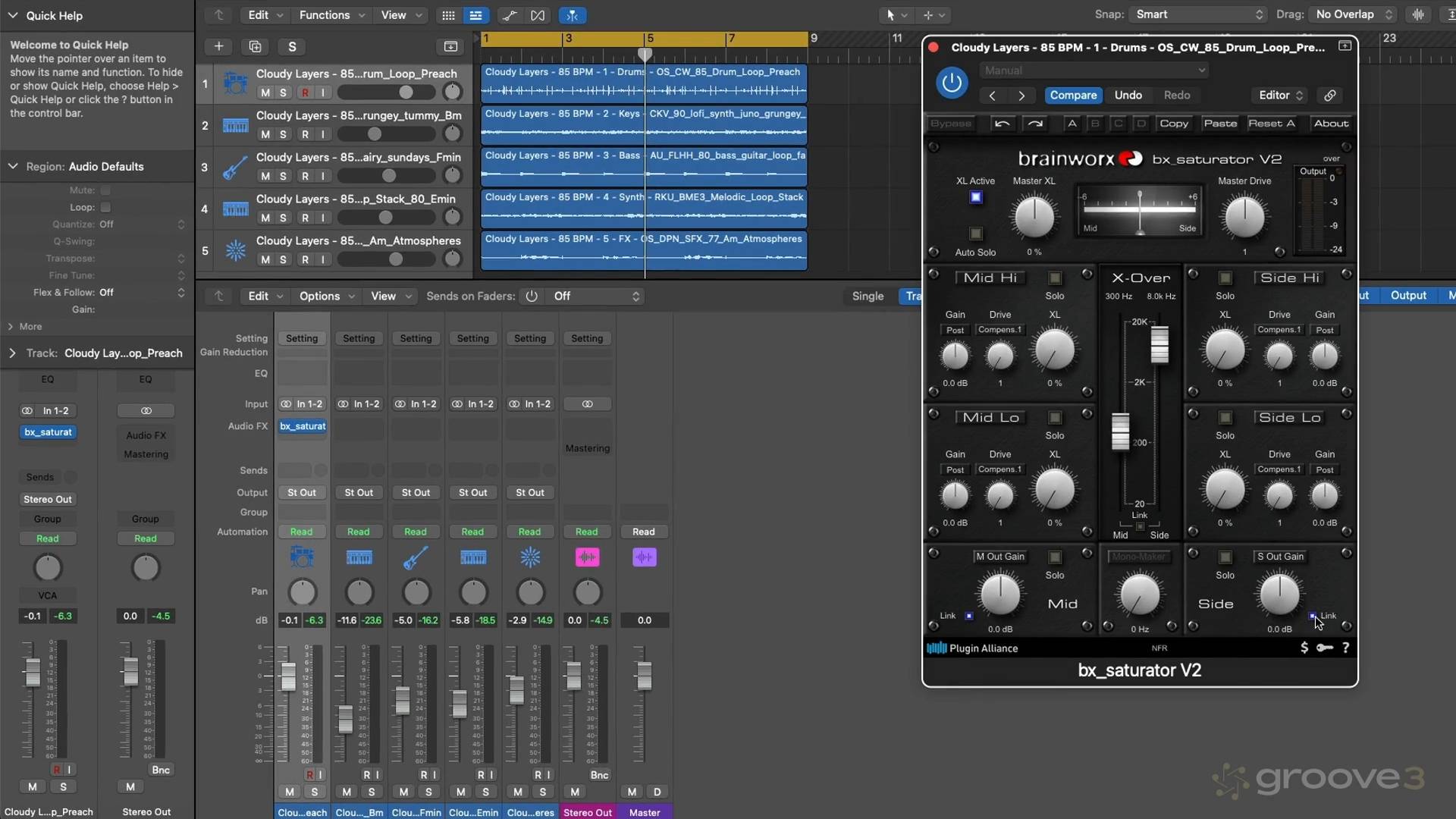Click the plugin link chain icon
1456x819 pixels.
(x=1329, y=96)
